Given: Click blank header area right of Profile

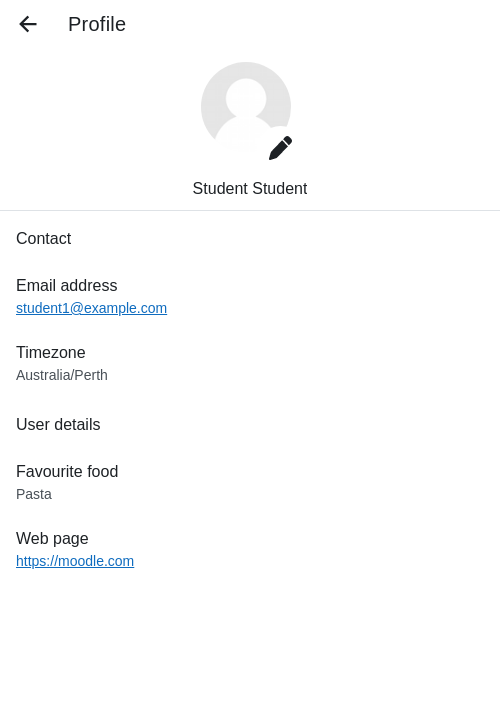Looking at the screenshot, I should 312,24.
